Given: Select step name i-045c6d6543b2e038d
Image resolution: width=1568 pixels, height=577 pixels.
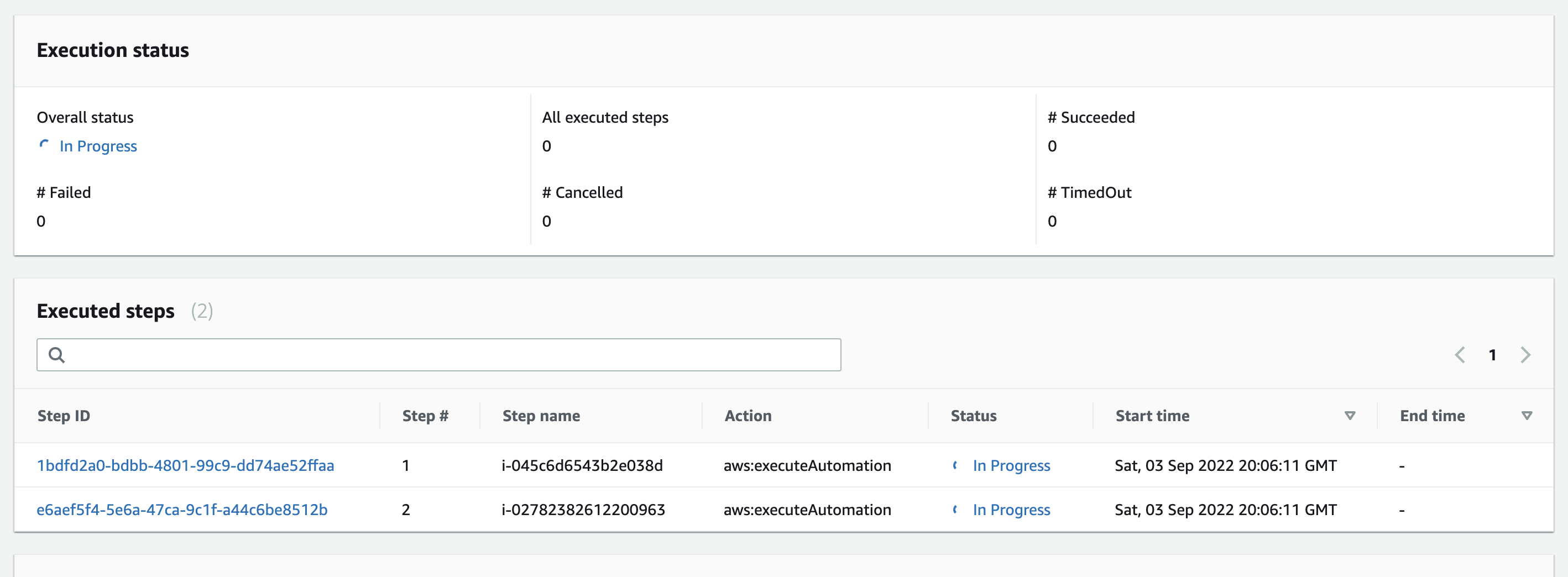Looking at the screenshot, I should tap(582, 465).
